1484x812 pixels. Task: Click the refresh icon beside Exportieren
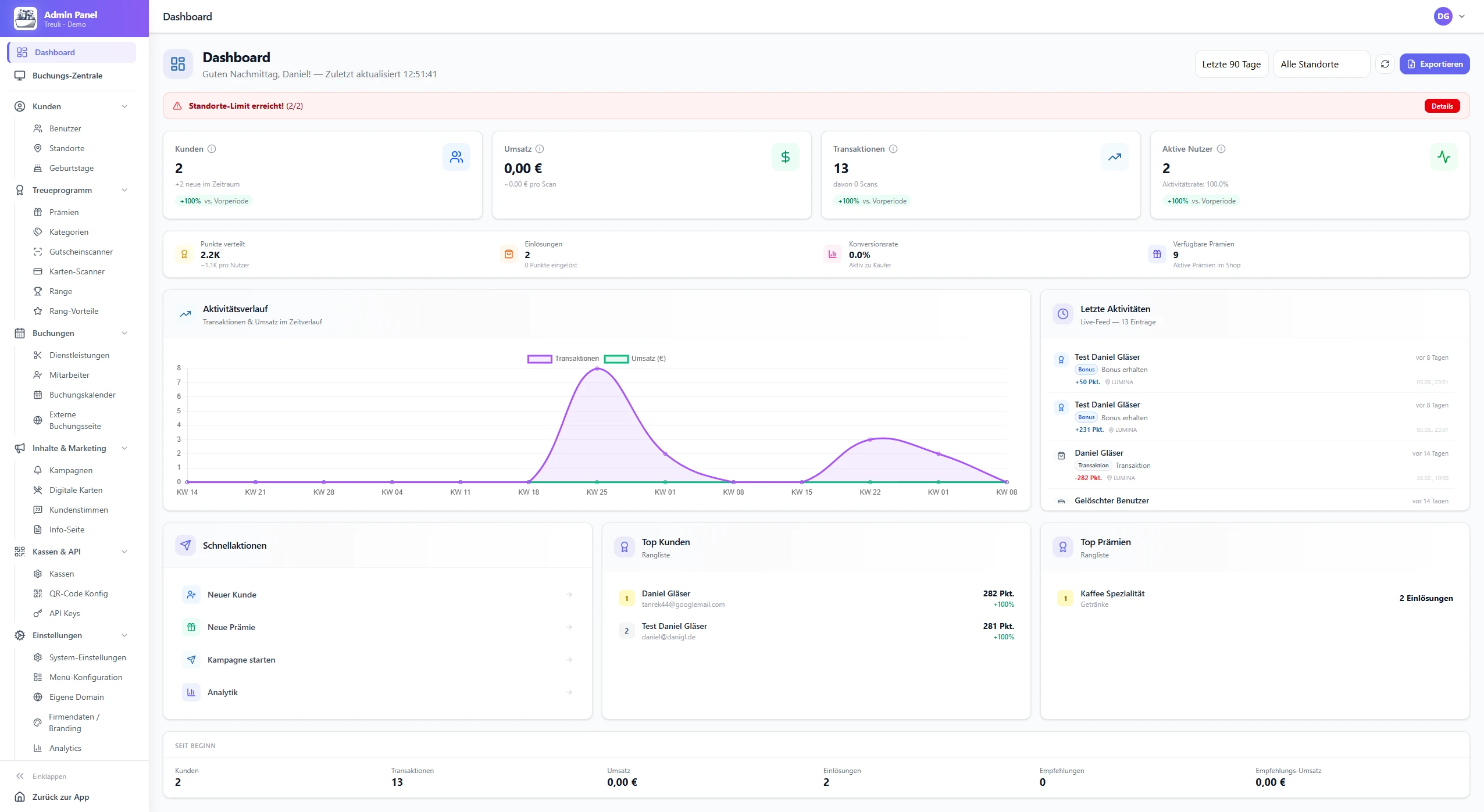1385,64
